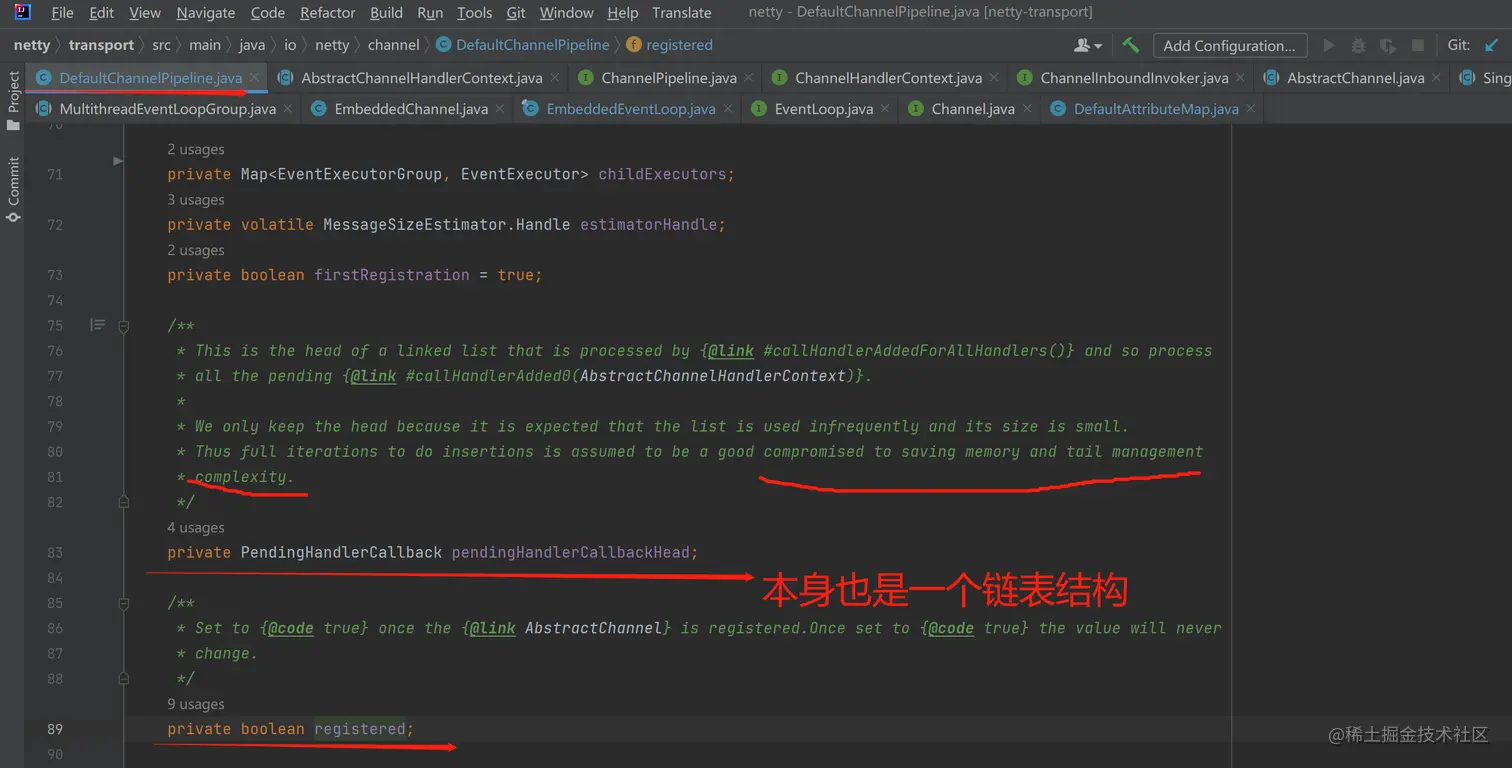Click the Add Configuration... button
Viewport: 1512px width, 768px height.
[1229, 45]
